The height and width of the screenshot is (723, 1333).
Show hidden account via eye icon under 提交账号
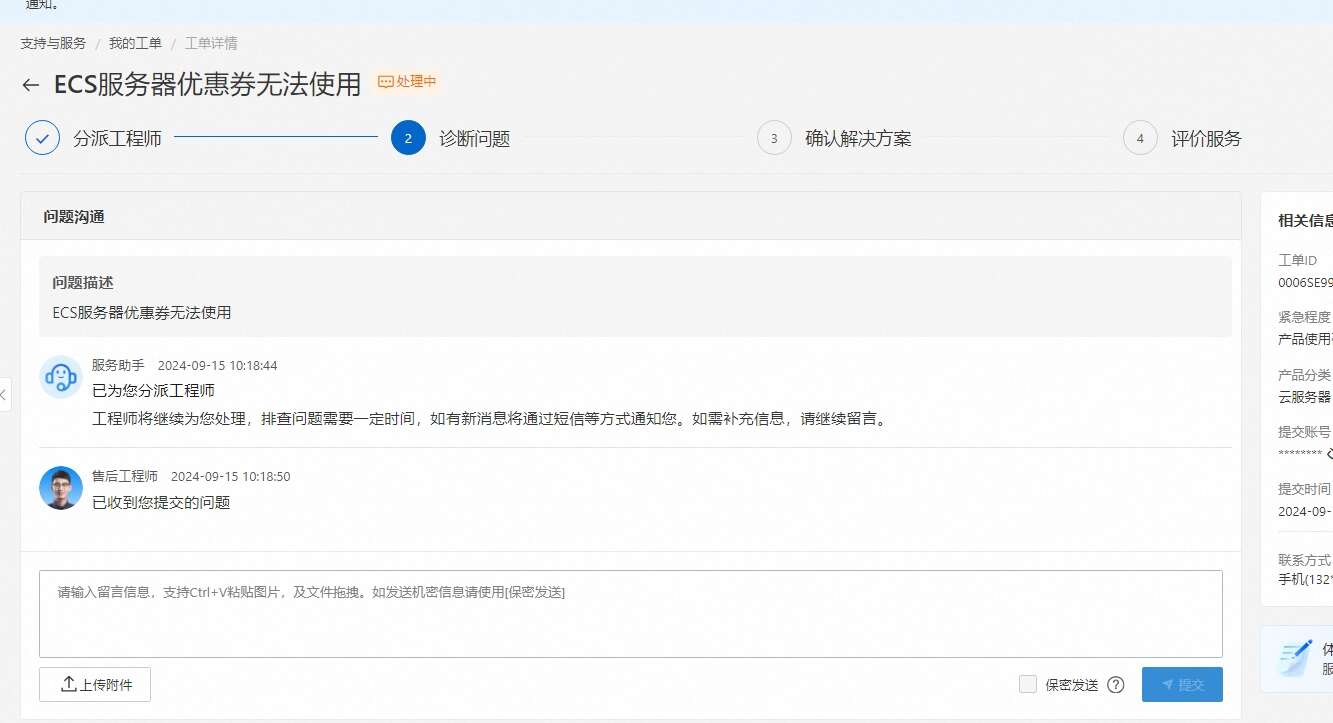point(1329,454)
